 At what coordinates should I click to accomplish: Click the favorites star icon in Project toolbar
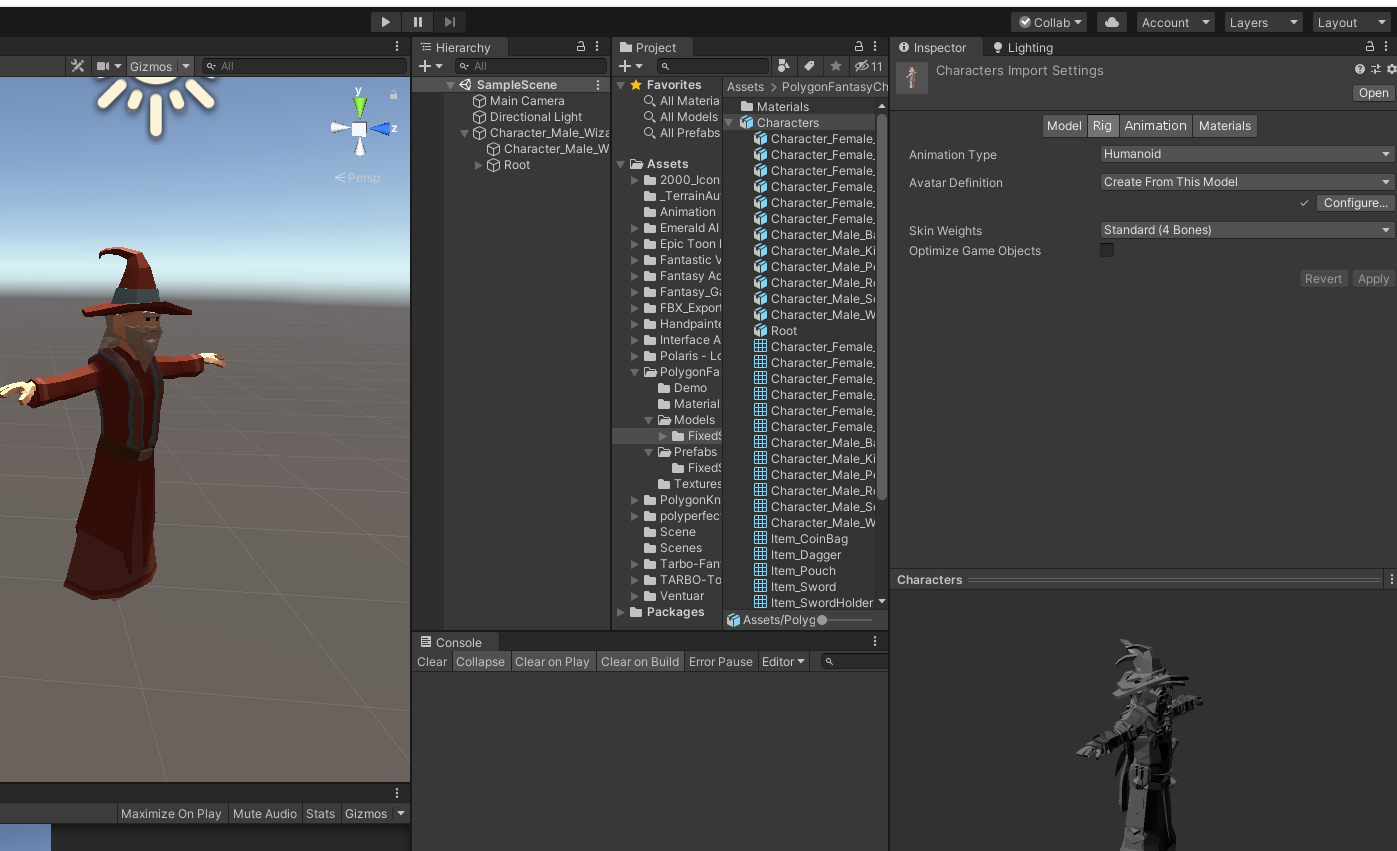[x=836, y=65]
